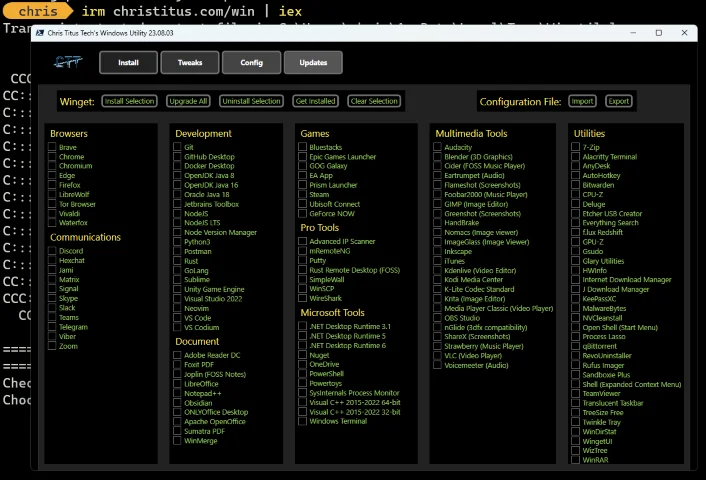Click the Browsers section heading
Image resolution: width=706 pixels, height=480 pixels.
69,133
